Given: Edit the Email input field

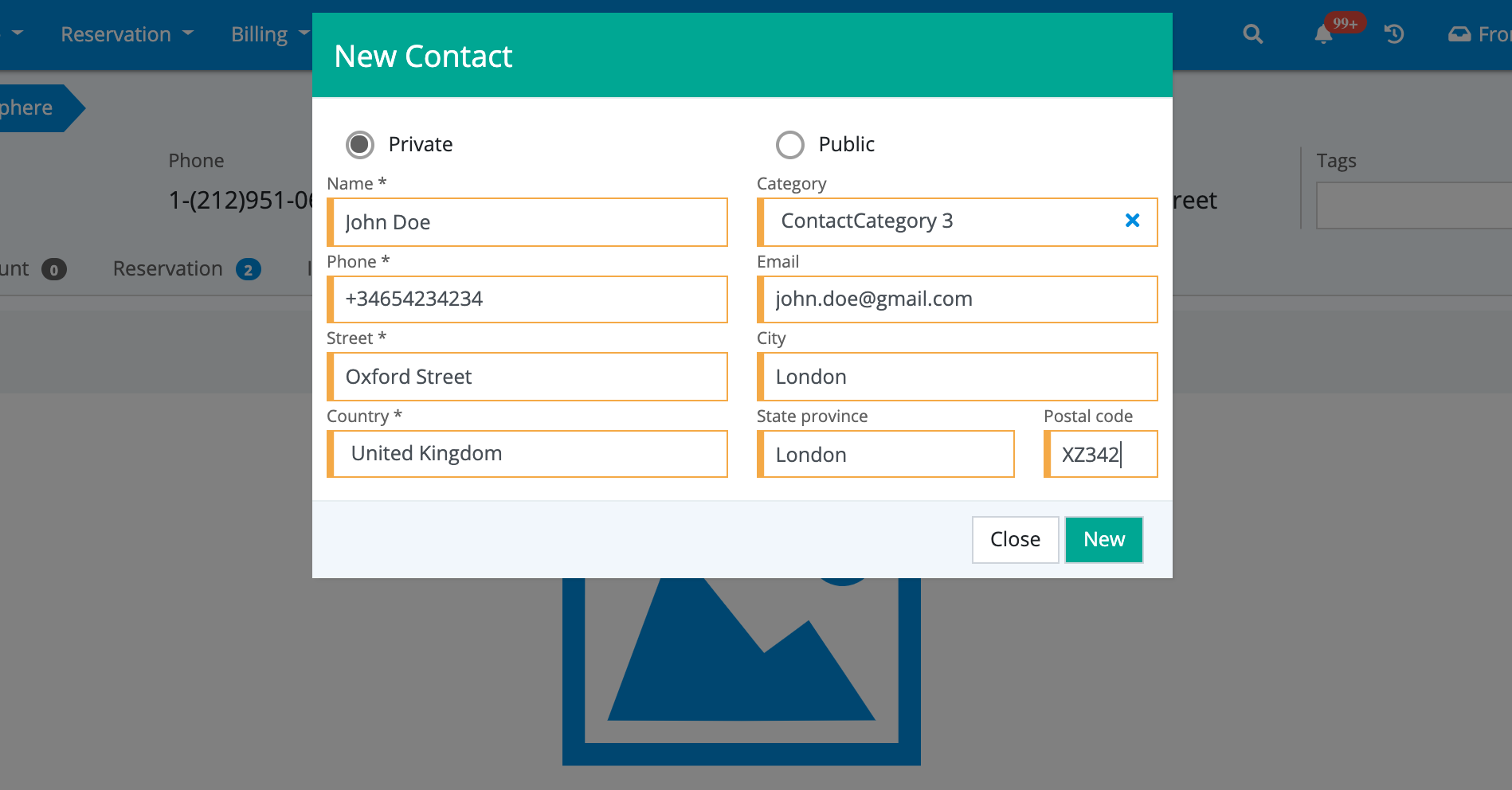Looking at the screenshot, I should (959, 299).
